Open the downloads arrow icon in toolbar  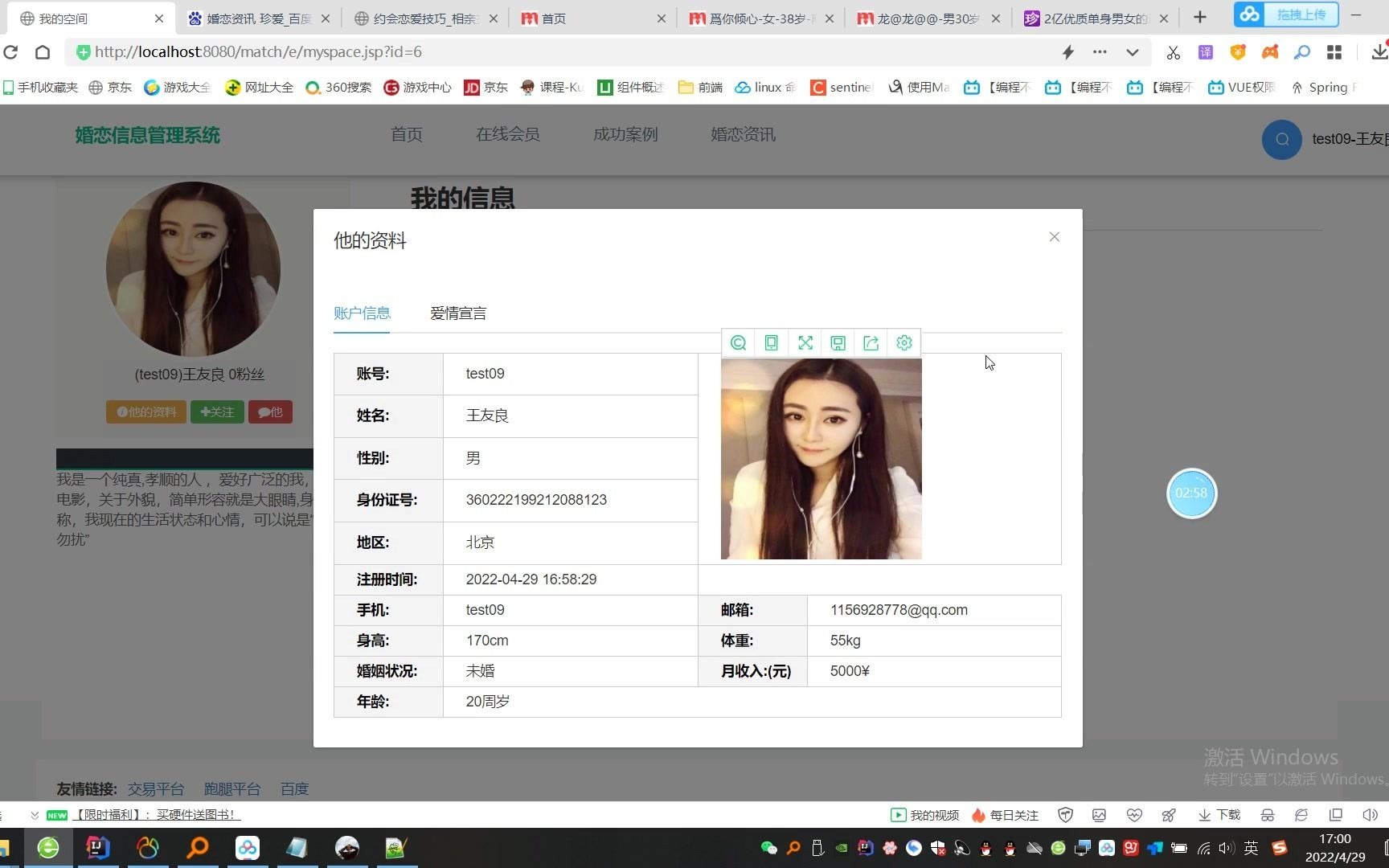coord(1379,52)
